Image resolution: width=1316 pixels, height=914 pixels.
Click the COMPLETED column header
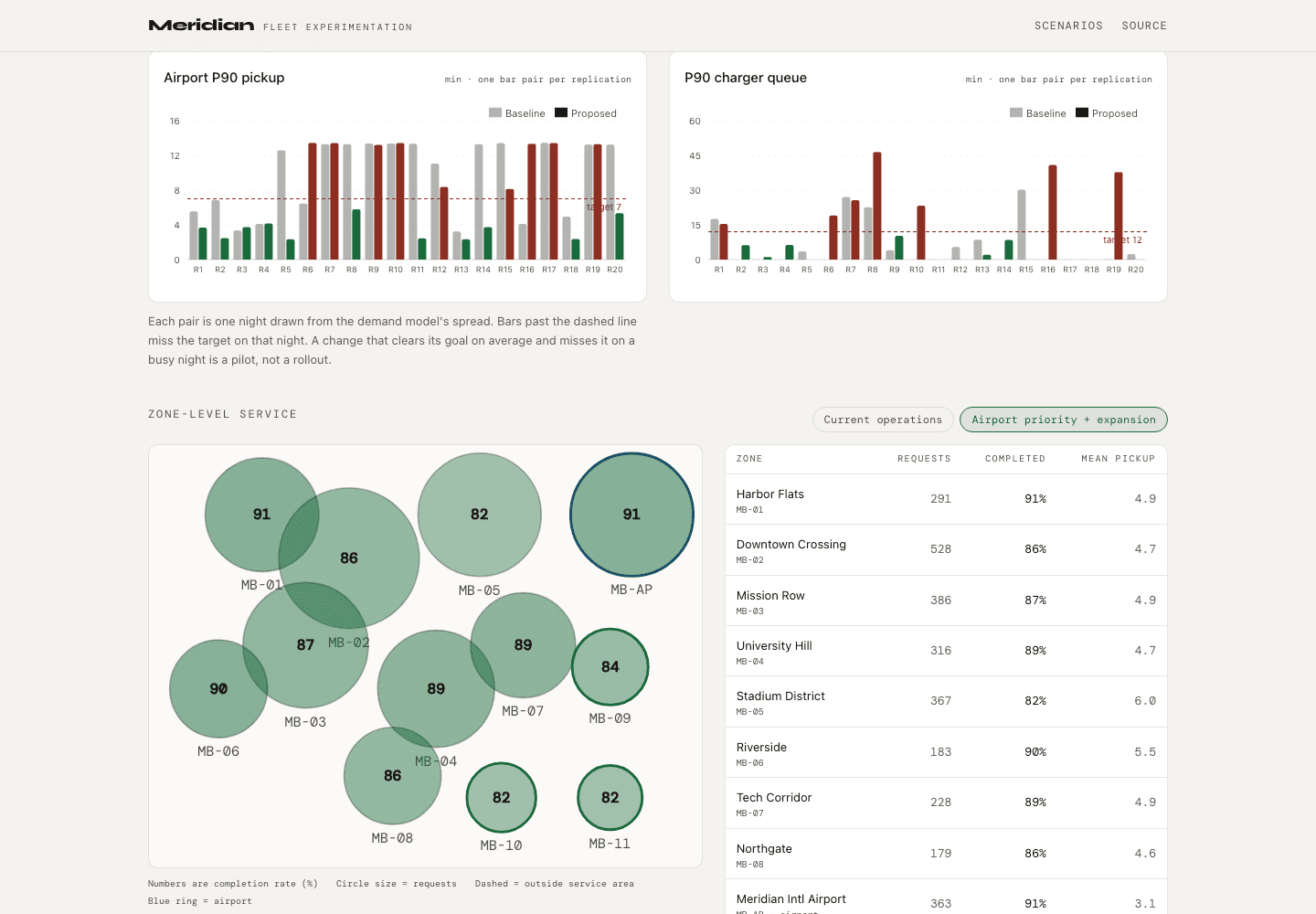pos(1015,459)
